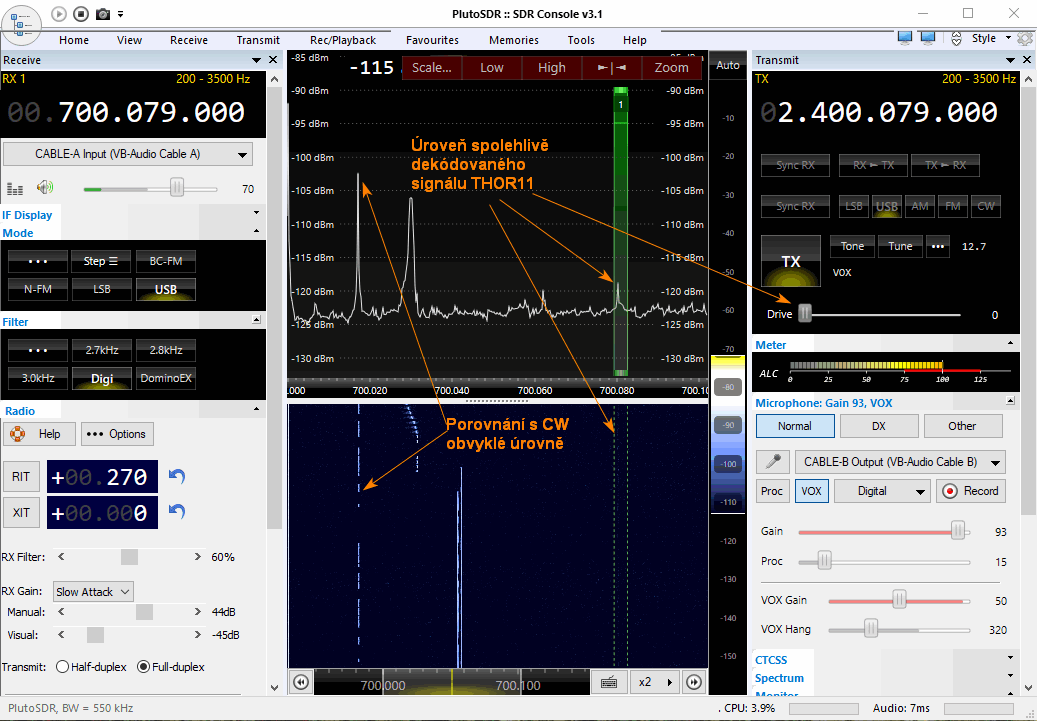Open the Rec/Playback menu

click(x=343, y=40)
